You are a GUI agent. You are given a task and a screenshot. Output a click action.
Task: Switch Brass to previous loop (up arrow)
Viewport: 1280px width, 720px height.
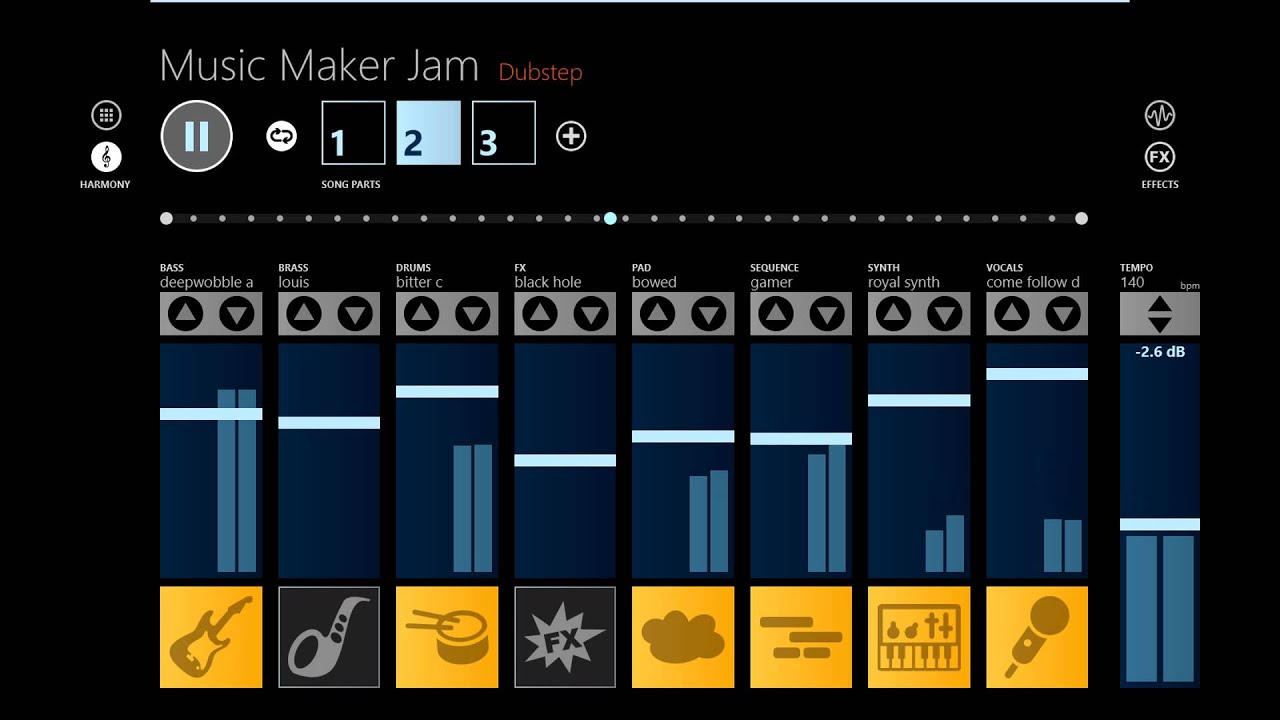point(303,314)
